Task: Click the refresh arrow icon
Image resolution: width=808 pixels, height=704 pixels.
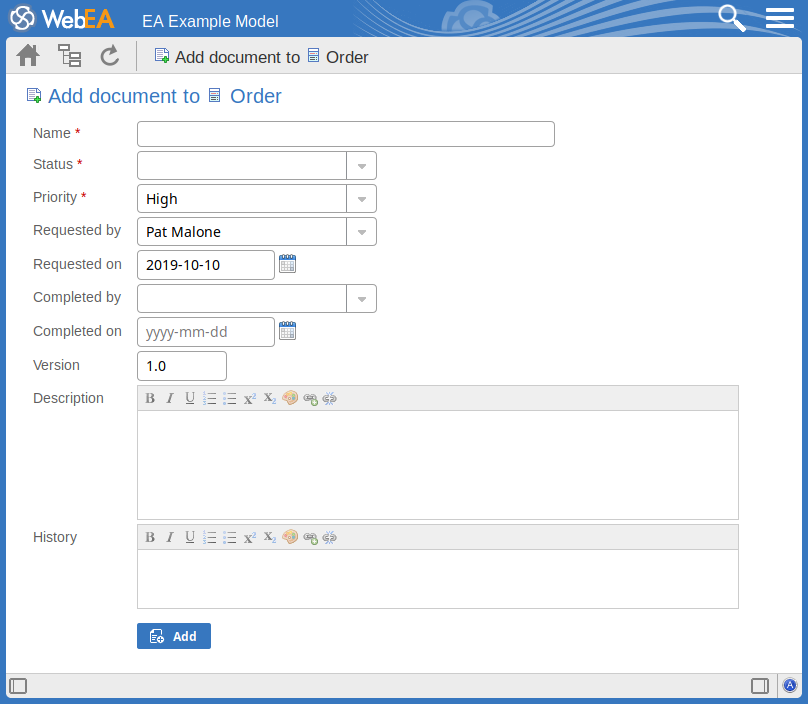Action: coord(110,56)
